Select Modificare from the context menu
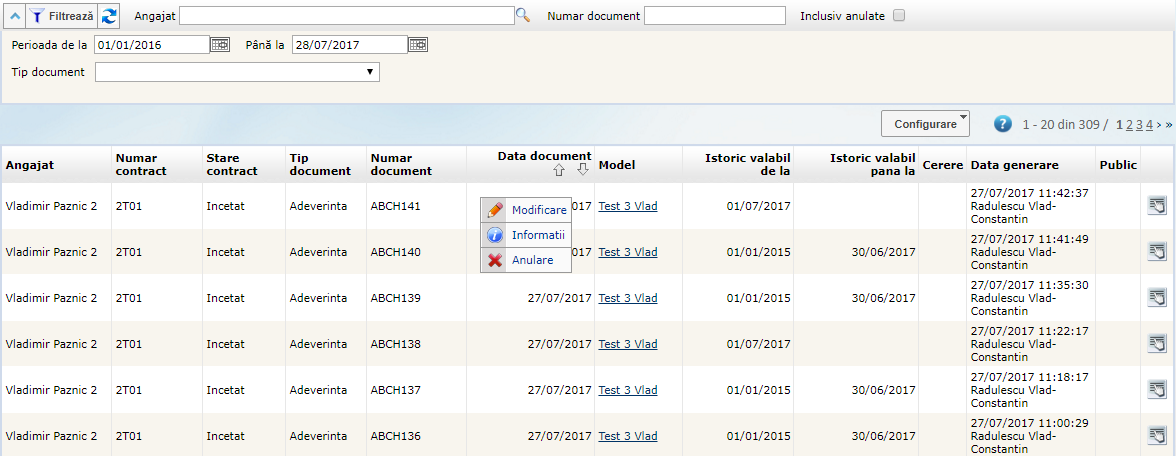The image size is (1176, 456). (x=538, y=210)
